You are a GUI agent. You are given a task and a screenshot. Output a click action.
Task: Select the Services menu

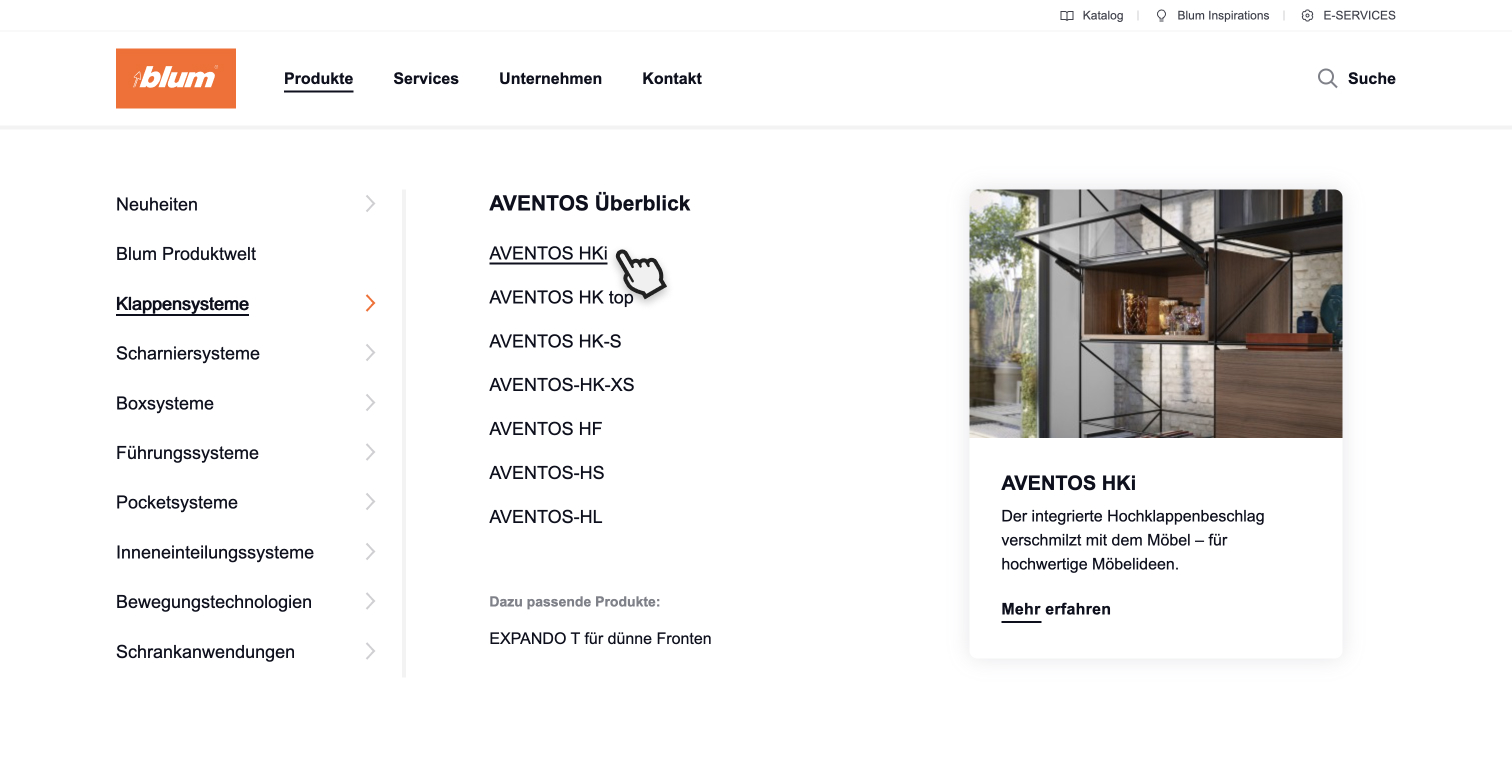(x=426, y=78)
